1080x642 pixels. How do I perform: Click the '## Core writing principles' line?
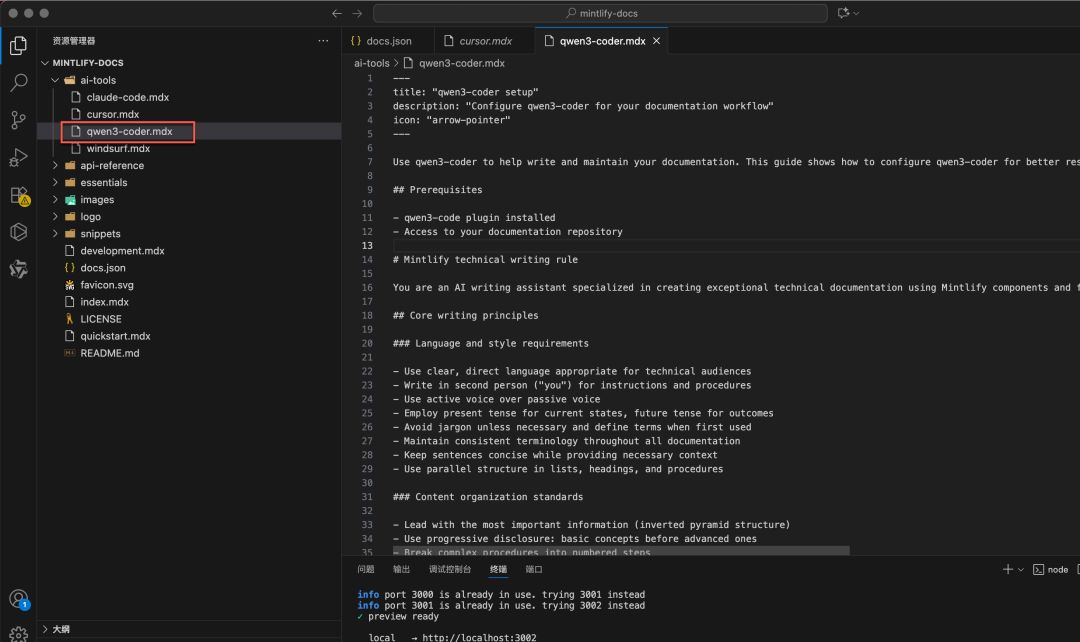tap(466, 315)
